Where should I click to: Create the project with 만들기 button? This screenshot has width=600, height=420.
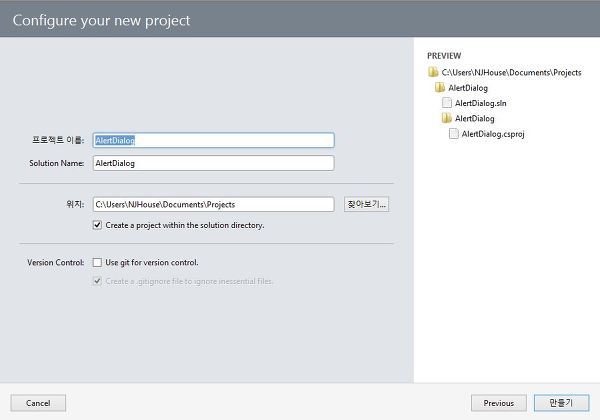561,403
